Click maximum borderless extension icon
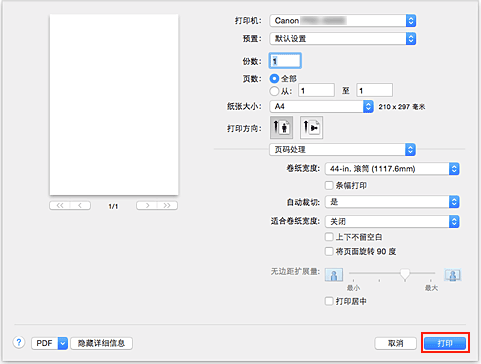The image size is (481, 364). [x=453, y=275]
